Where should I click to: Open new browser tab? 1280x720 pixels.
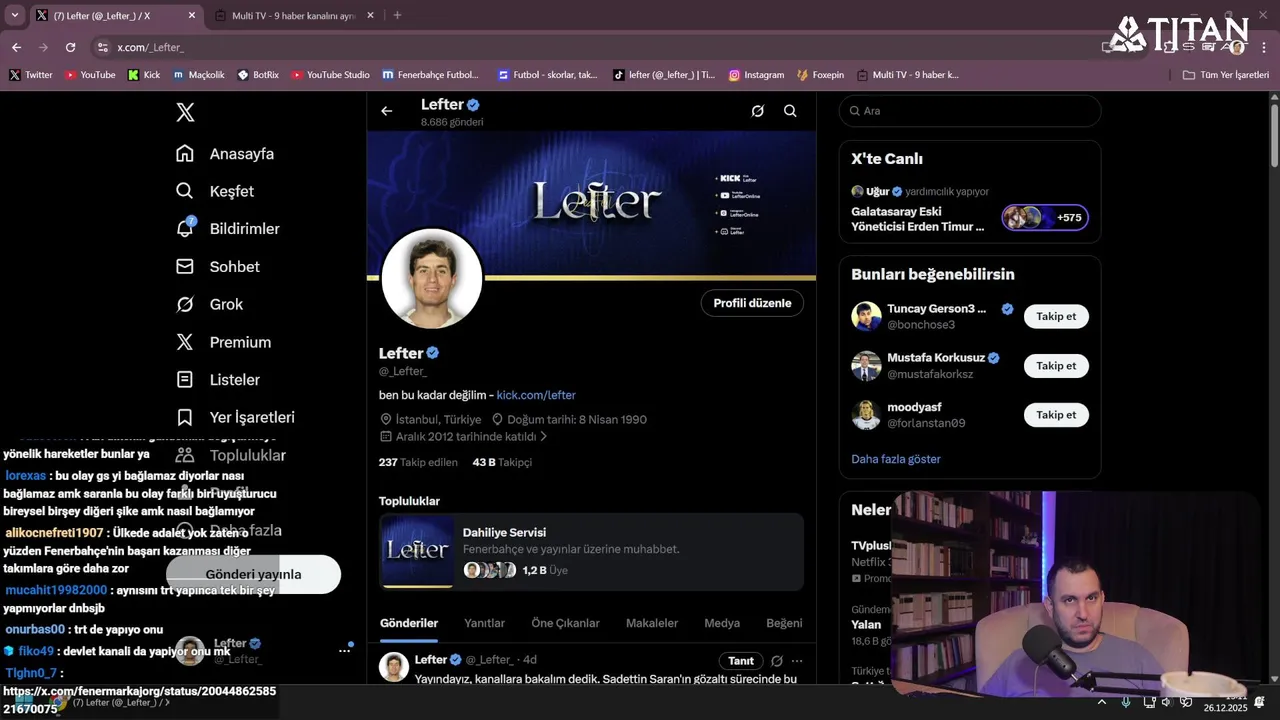tap(397, 15)
